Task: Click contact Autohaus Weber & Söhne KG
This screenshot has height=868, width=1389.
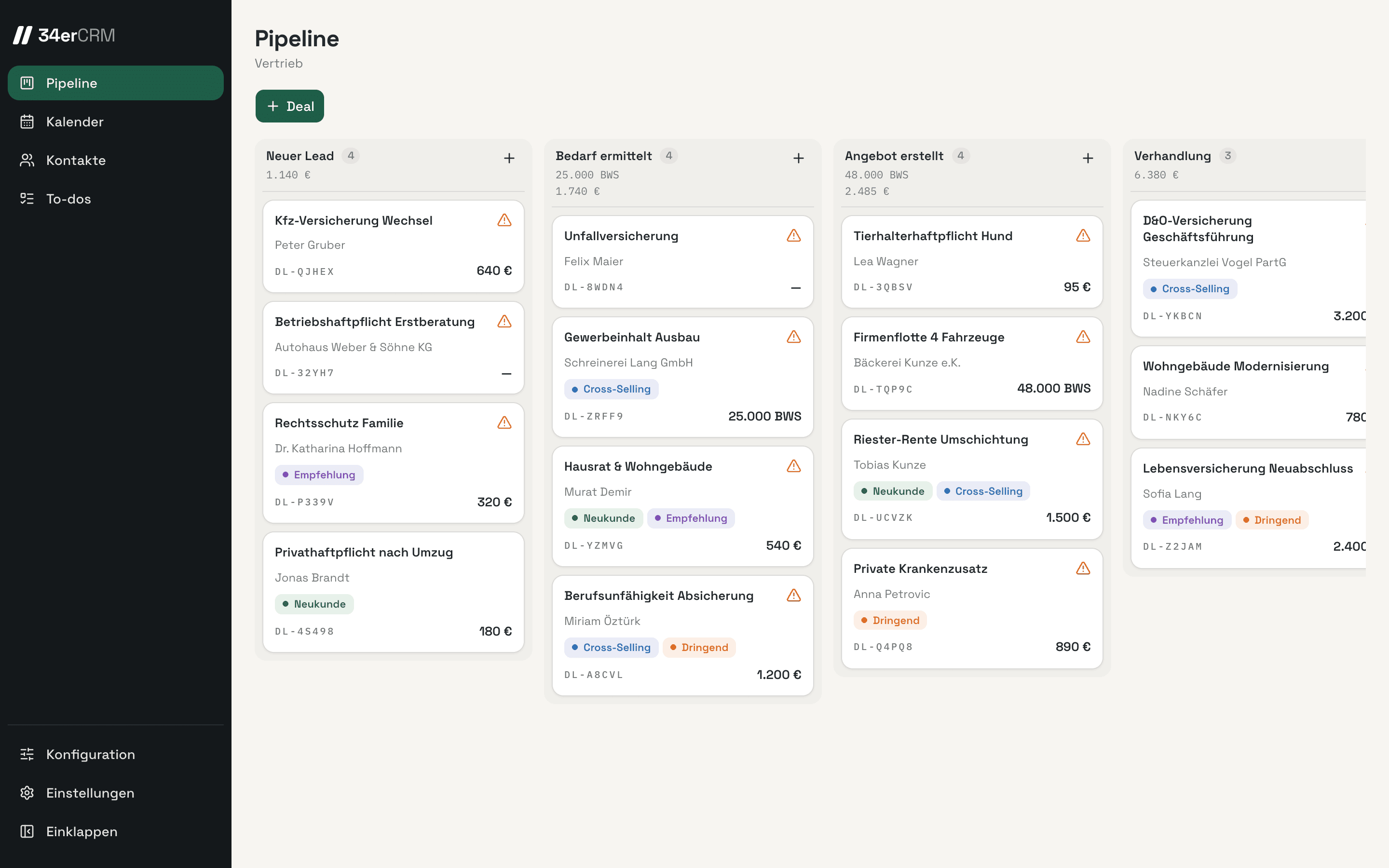Action: pyautogui.click(x=354, y=347)
